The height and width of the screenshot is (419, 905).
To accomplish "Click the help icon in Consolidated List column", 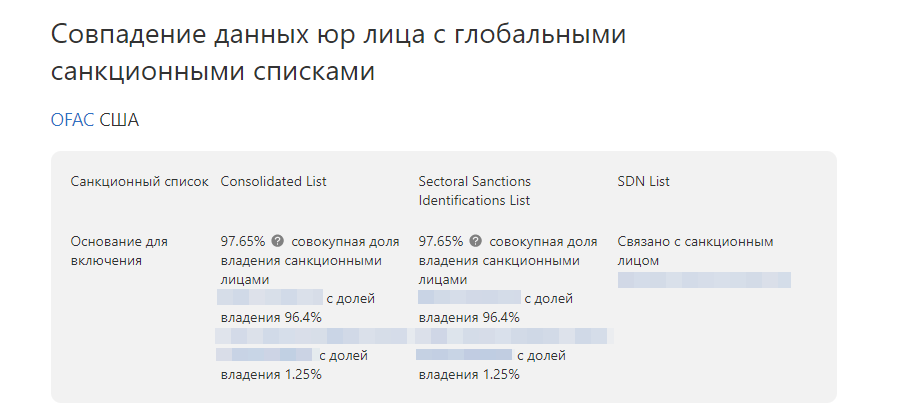I will pos(278,242).
